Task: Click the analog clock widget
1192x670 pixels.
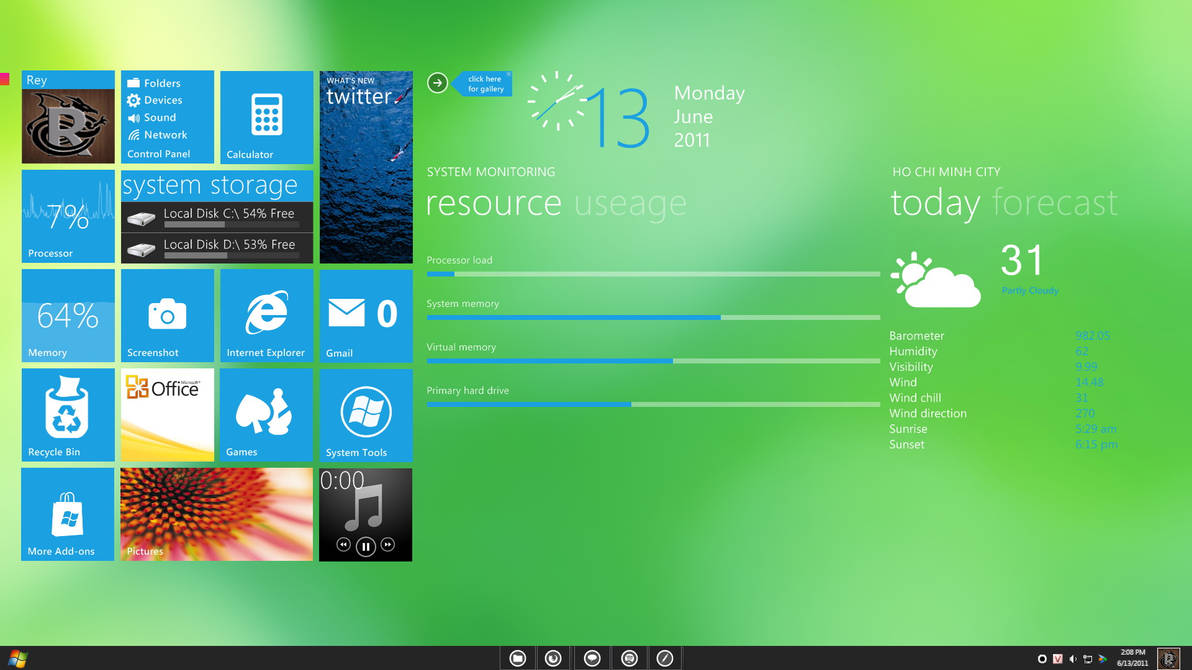Action: coord(557,101)
